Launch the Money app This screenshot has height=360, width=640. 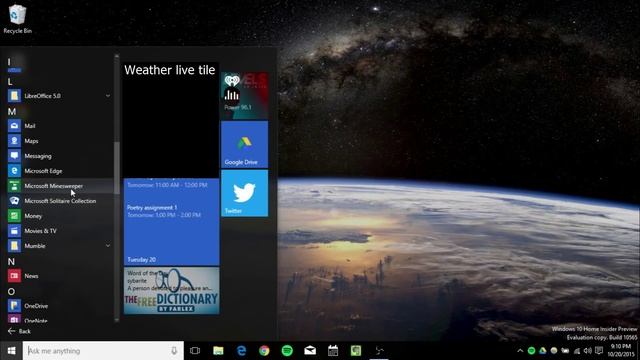click(59, 216)
